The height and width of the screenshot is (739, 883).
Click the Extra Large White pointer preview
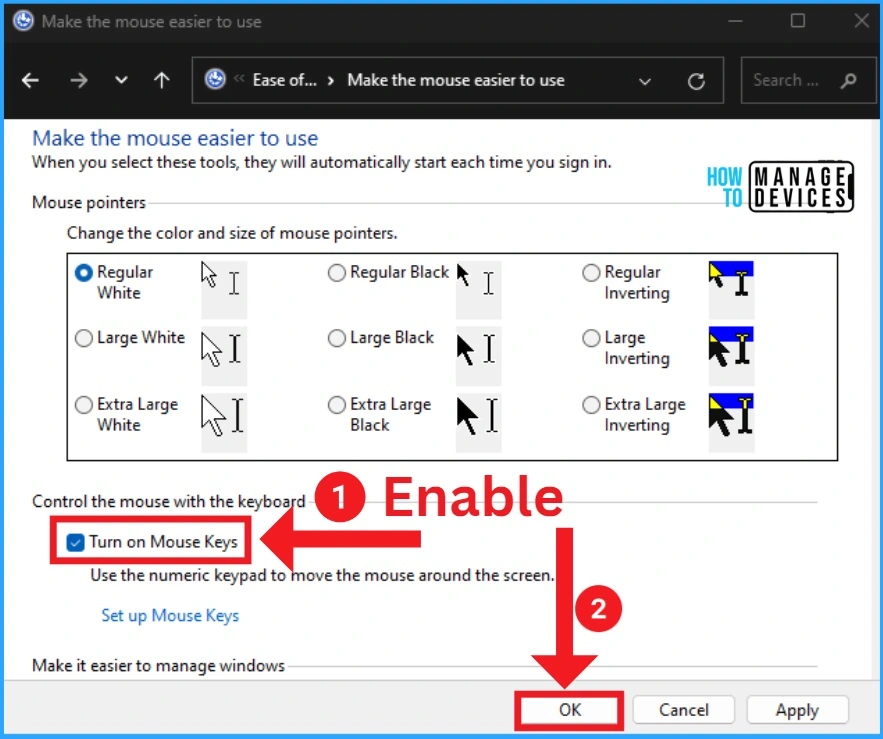click(224, 422)
